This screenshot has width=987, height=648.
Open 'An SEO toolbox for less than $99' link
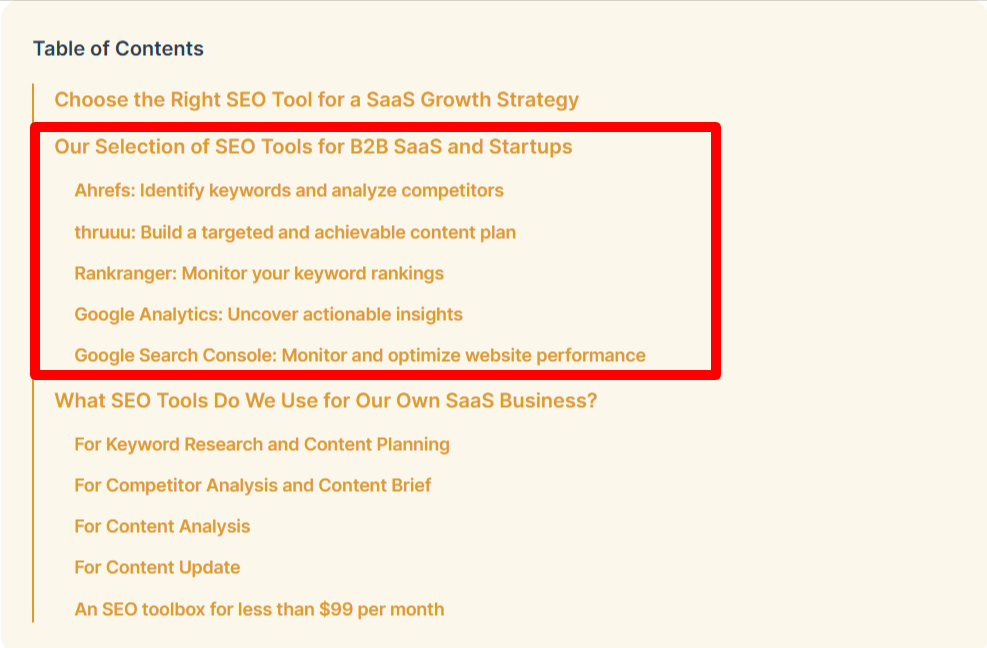point(259,609)
